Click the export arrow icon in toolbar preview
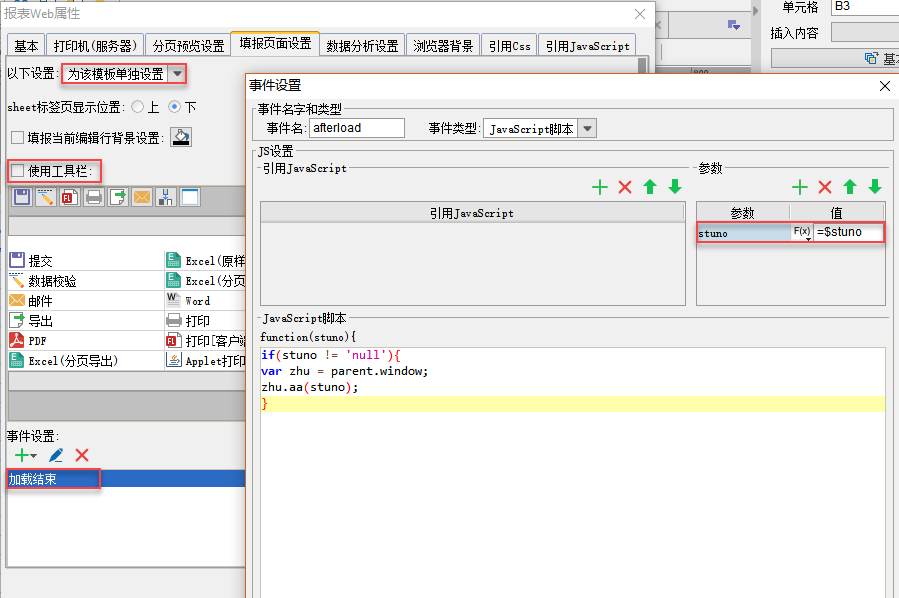The width and height of the screenshot is (899, 598). point(118,197)
